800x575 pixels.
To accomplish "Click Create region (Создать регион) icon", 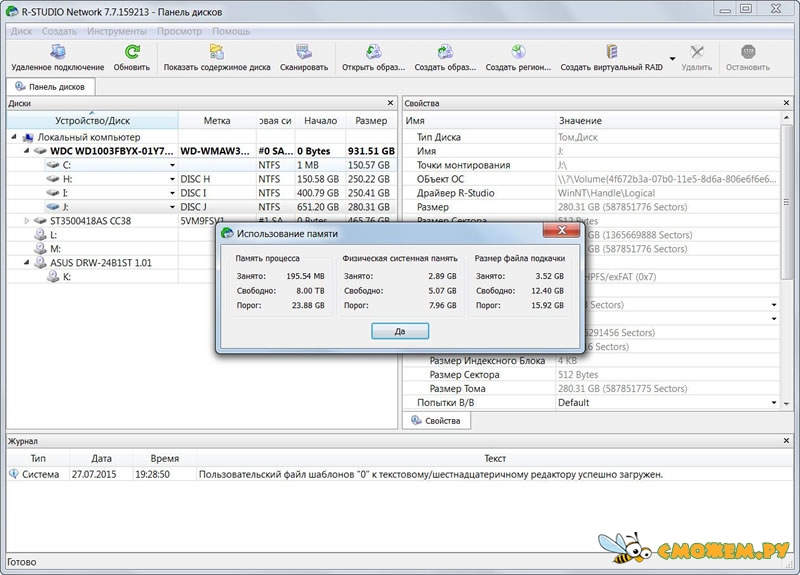I will pos(518,52).
